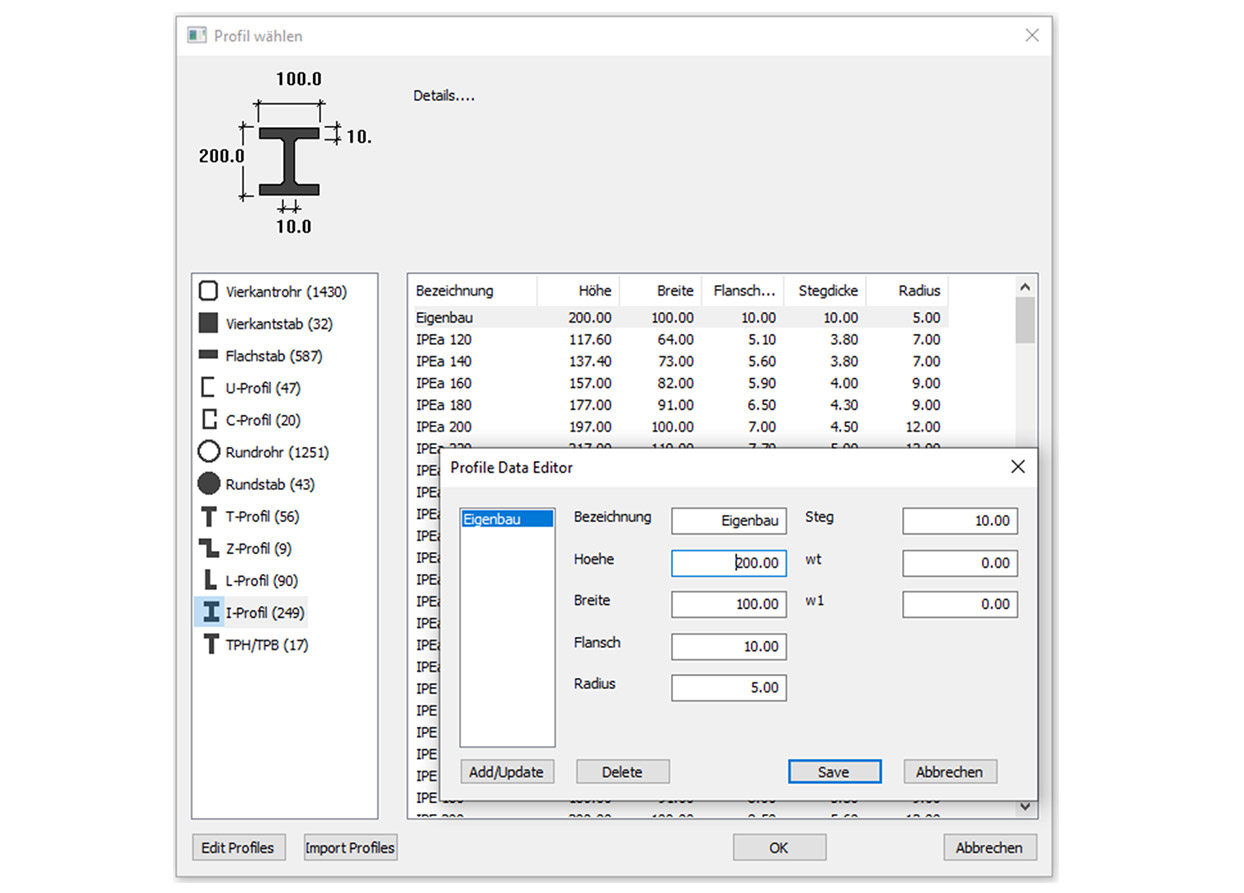The image size is (1244, 893).
Task: Click the Flansch input field
Action: [x=729, y=646]
